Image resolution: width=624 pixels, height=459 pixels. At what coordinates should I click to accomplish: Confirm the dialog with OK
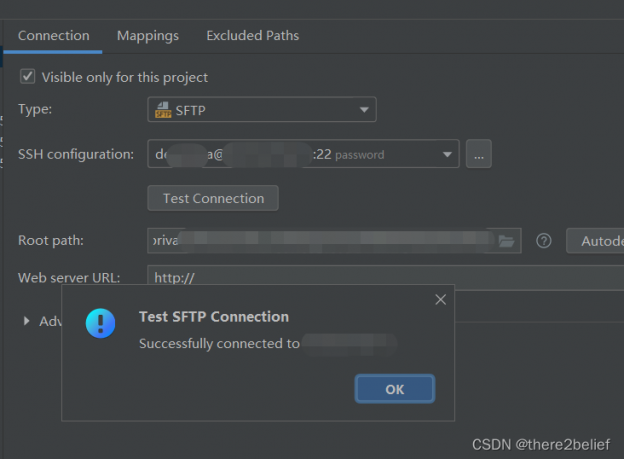pyautogui.click(x=394, y=389)
